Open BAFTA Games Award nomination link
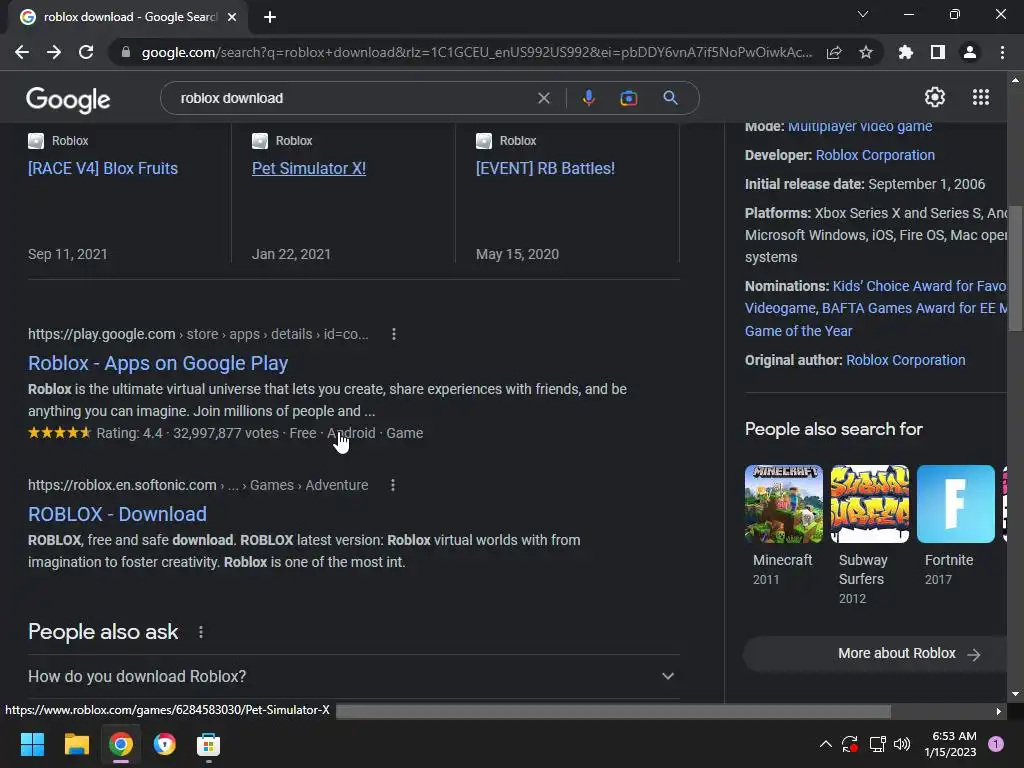 pos(914,308)
